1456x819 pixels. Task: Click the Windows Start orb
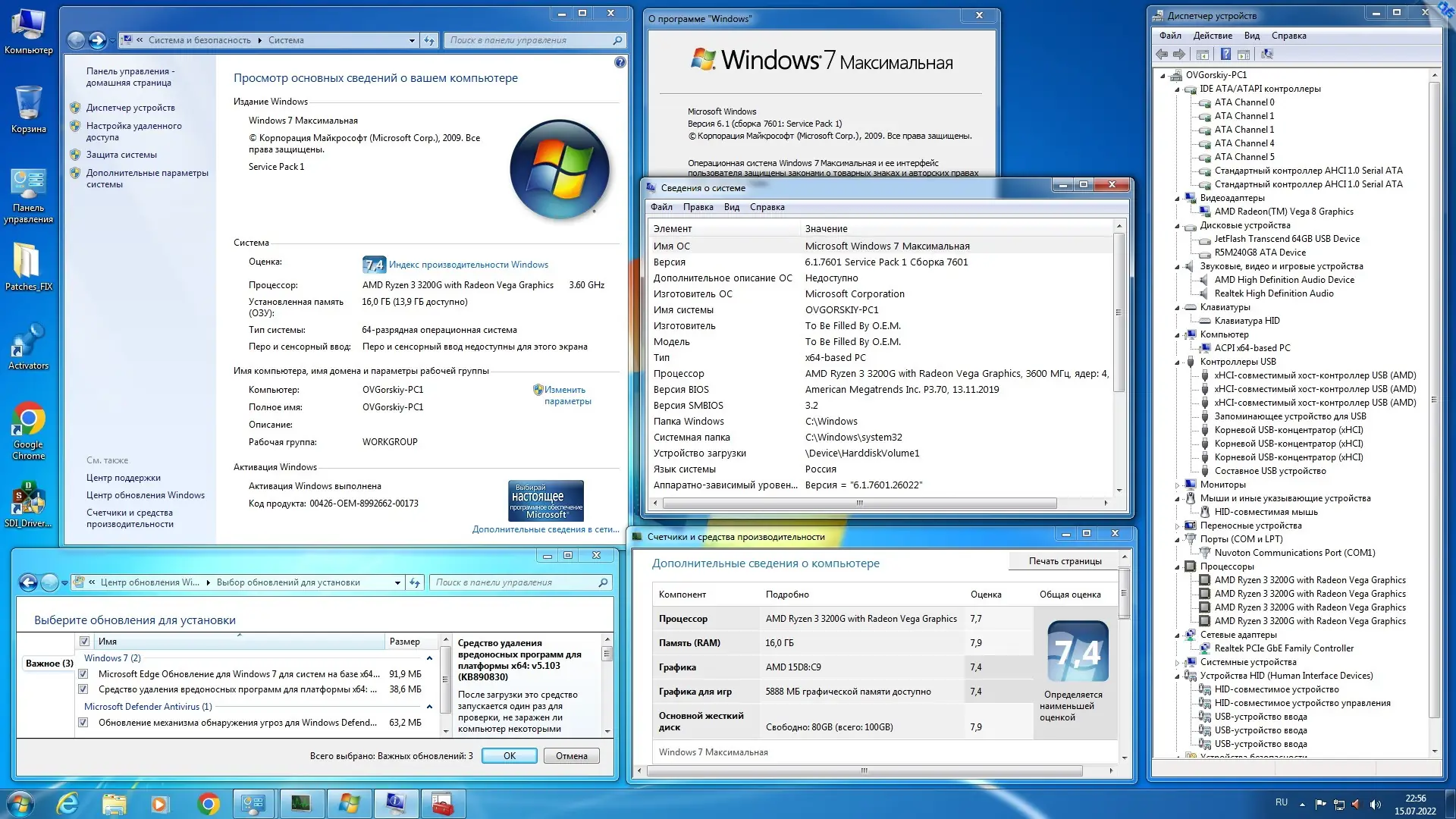coord(20,803)
